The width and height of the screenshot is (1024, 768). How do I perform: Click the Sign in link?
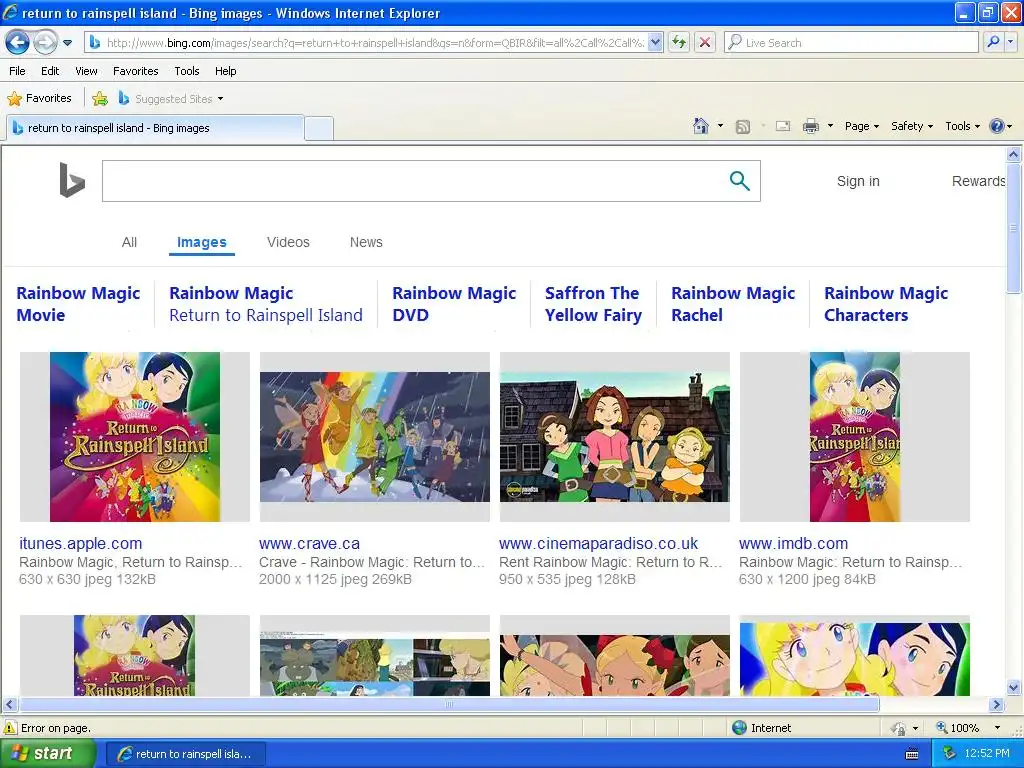(x=858, y=181)
